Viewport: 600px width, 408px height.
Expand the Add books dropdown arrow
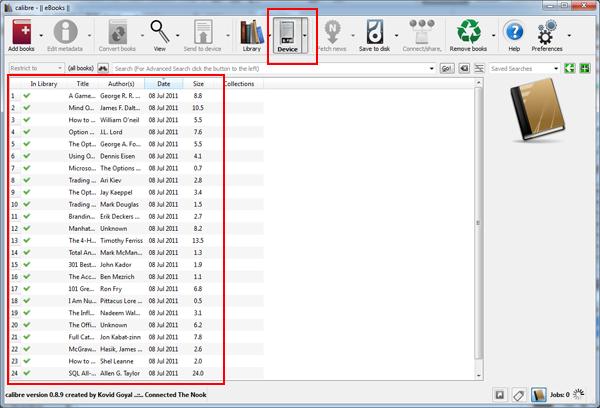click(41, 36)
